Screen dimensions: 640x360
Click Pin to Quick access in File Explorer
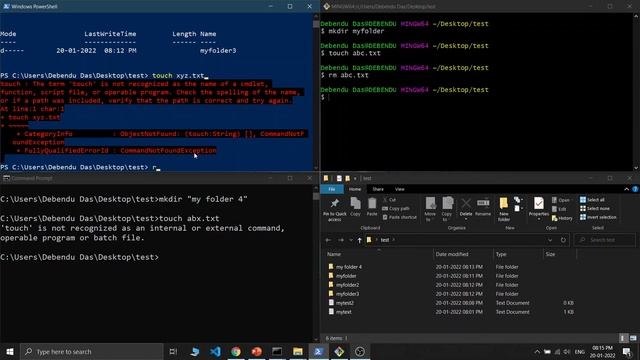[x=334, y=210]
